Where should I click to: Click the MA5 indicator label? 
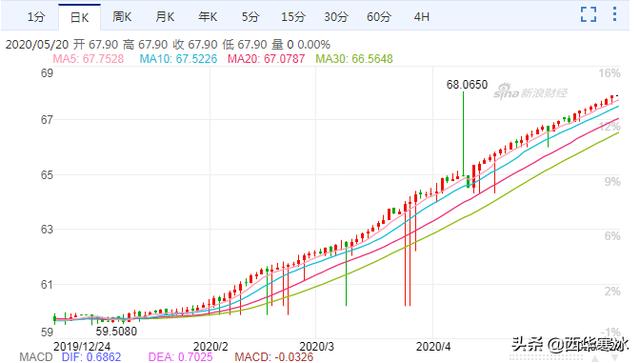coord(88,59)
